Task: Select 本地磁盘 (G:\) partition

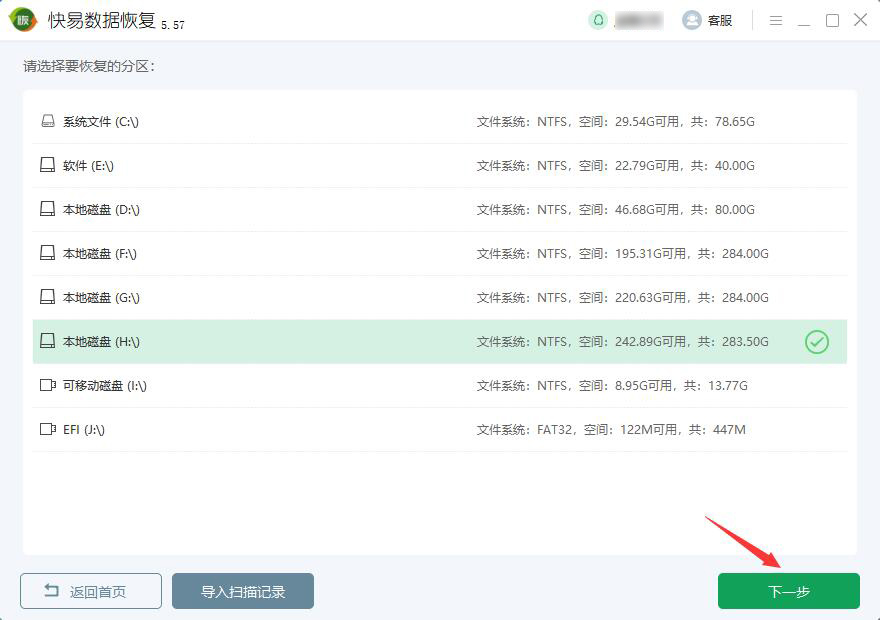Action: pyautogui.click(x=101, y=298)
